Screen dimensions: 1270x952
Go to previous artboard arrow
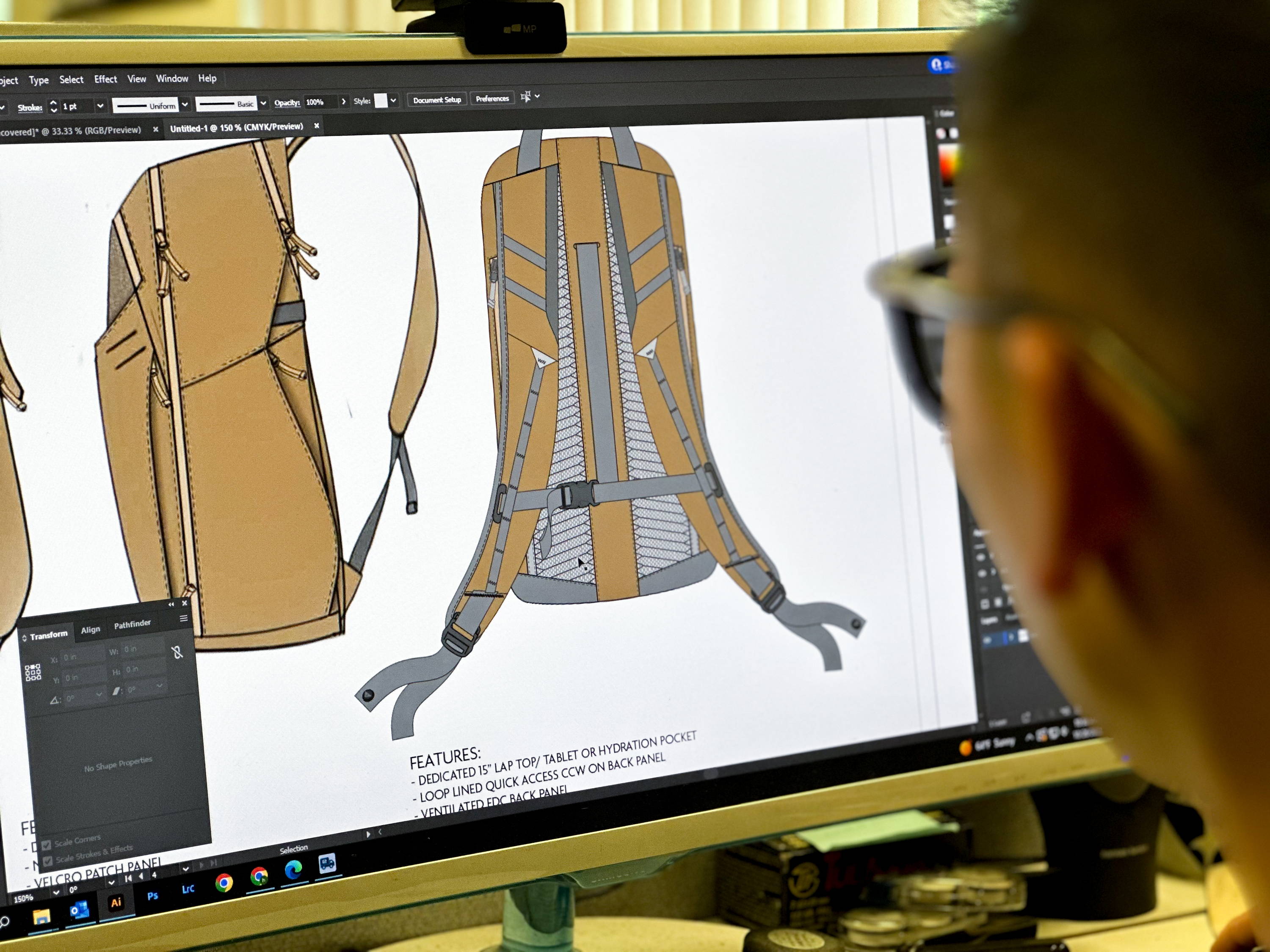click(x=141, y=876)
